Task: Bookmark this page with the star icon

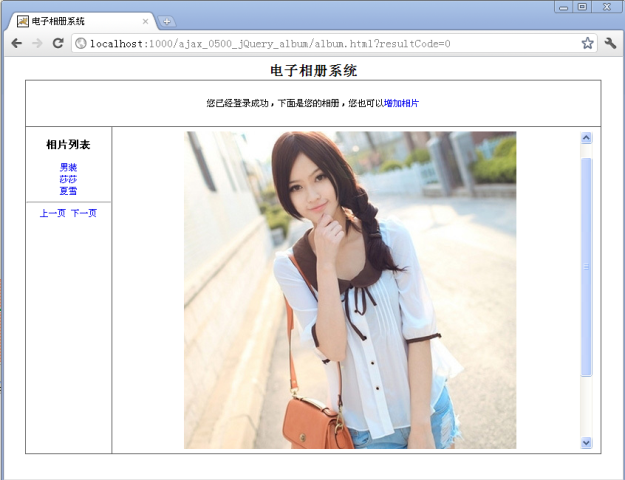Action: coord(587,43)
